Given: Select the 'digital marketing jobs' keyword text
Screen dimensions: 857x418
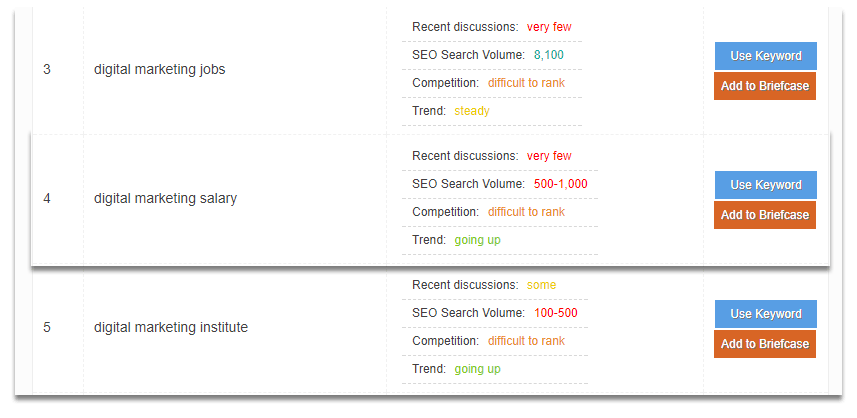Looking at the screenshot, I should [160, 69].
